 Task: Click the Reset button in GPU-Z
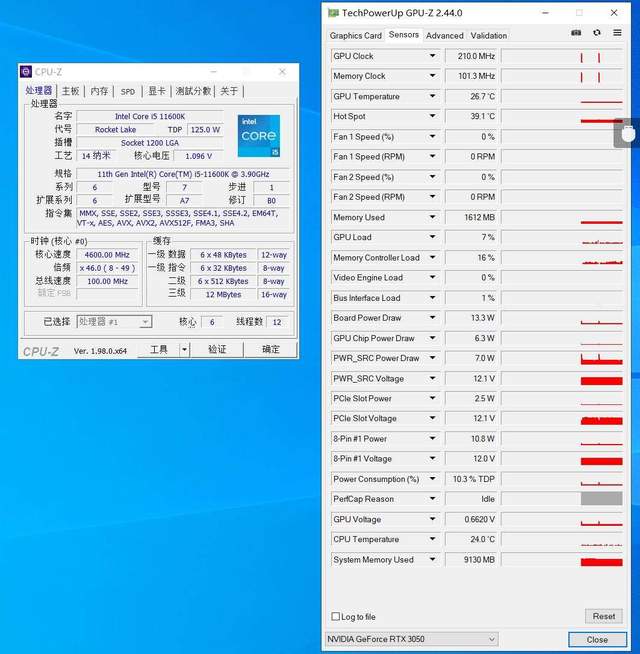(x=603, y=616)
